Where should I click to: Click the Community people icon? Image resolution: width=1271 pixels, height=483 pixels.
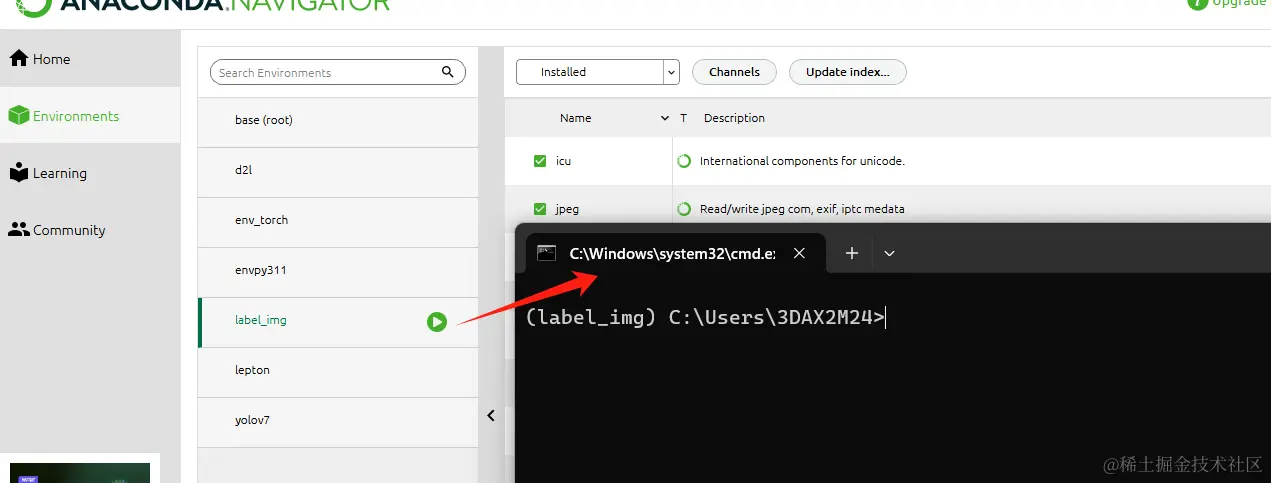coord(18,230)
